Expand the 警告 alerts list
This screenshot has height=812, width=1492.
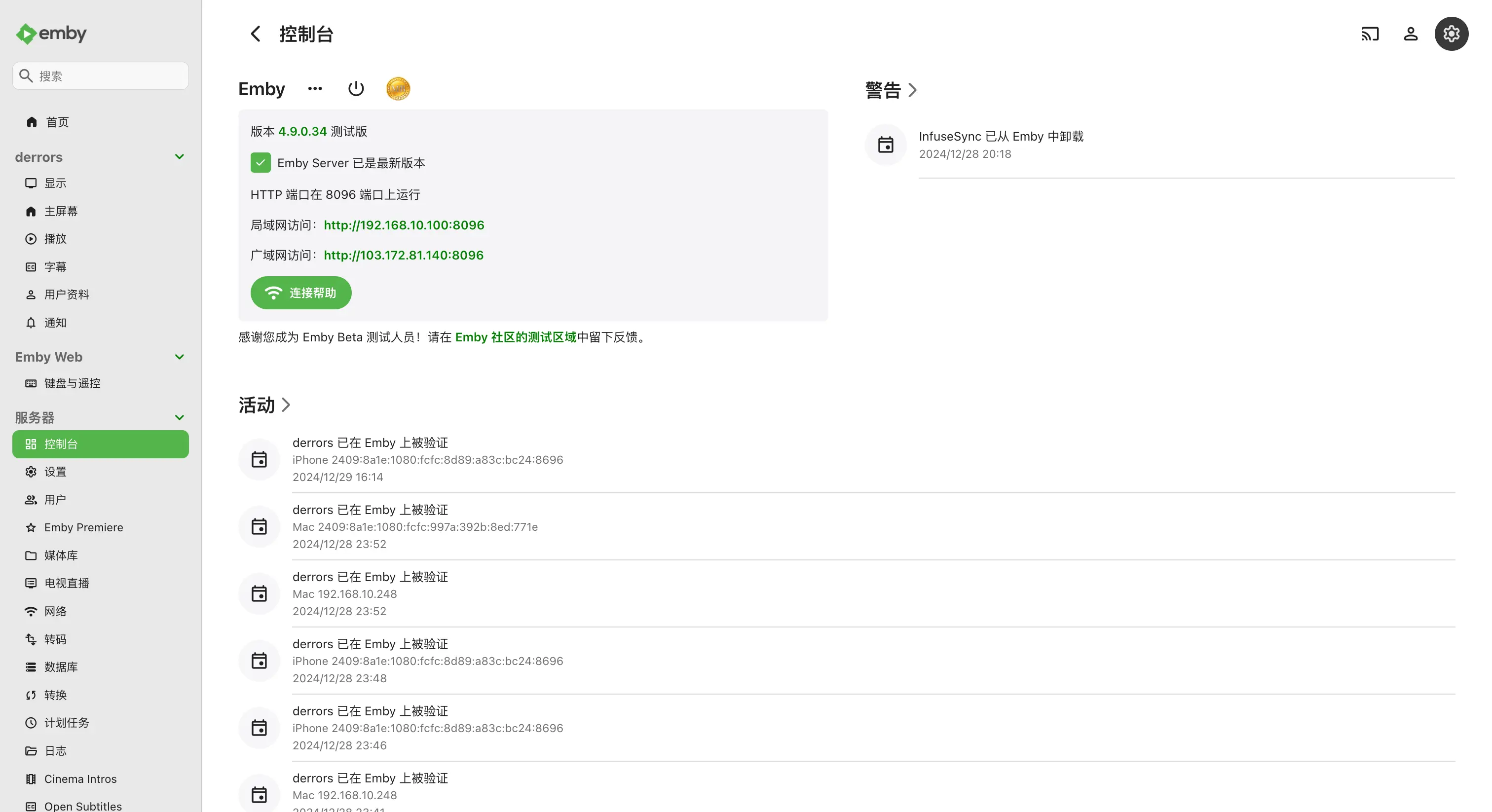[x=892, y=90]
